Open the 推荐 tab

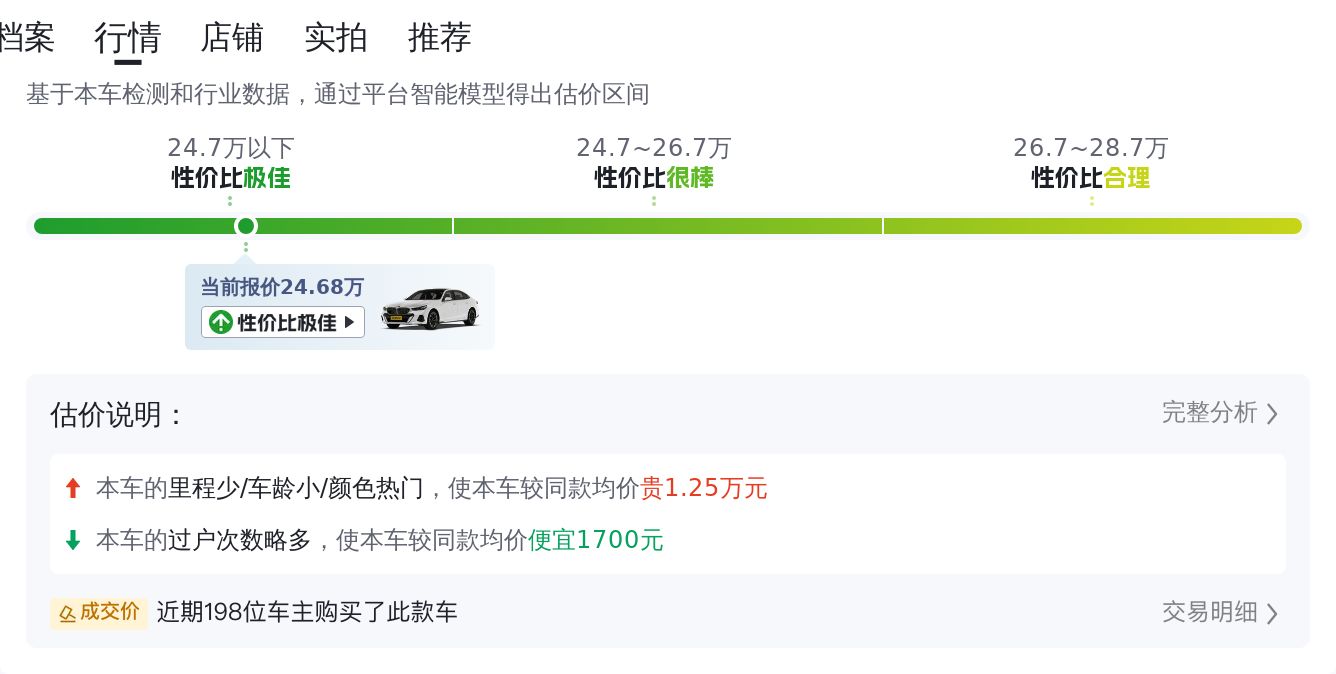coord(440,38)
